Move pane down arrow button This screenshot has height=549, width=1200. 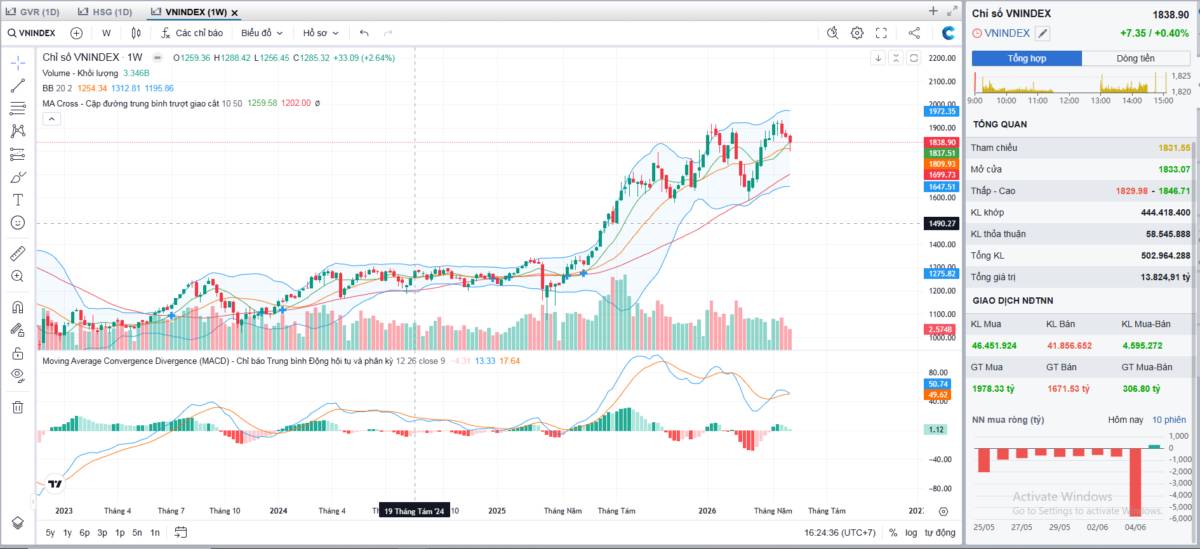click(878, 58)
